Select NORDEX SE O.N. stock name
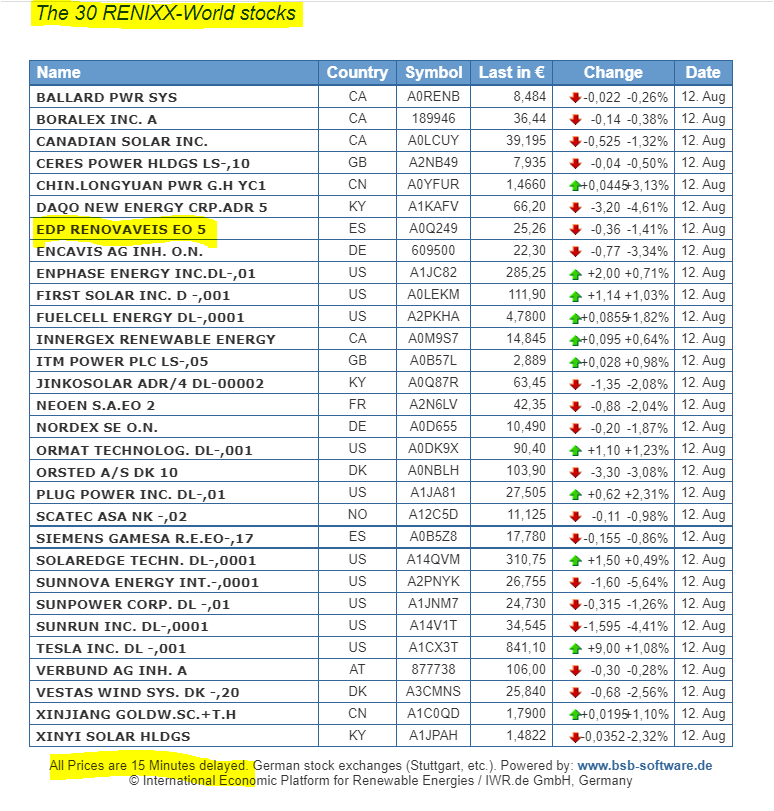The width and height of the screenshot is (774, 811). [x=97, y=428]
